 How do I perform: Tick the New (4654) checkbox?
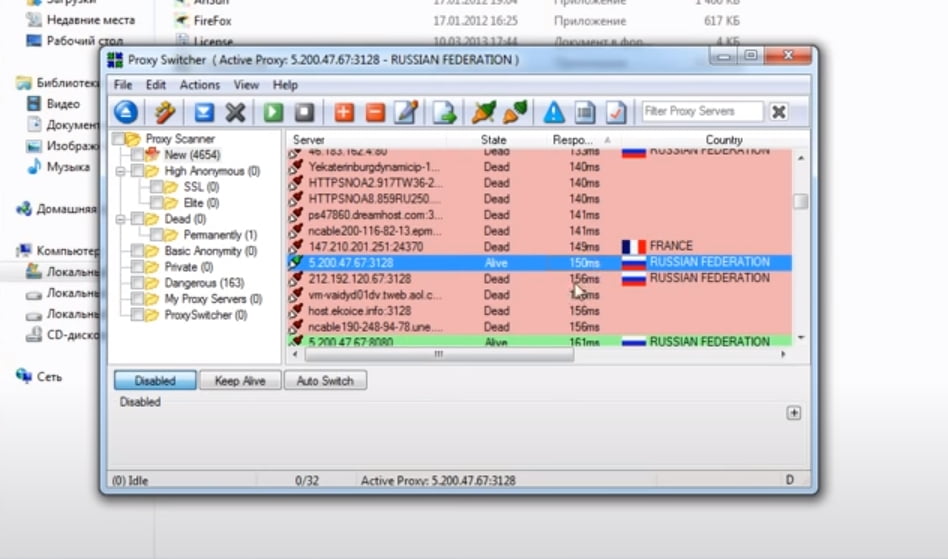(137, 155)
